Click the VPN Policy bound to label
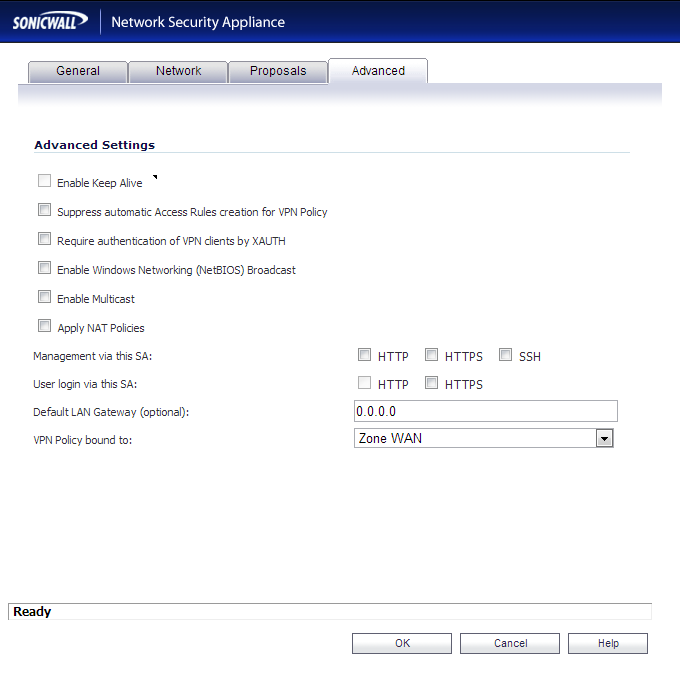680x690 pixels. 82,440
